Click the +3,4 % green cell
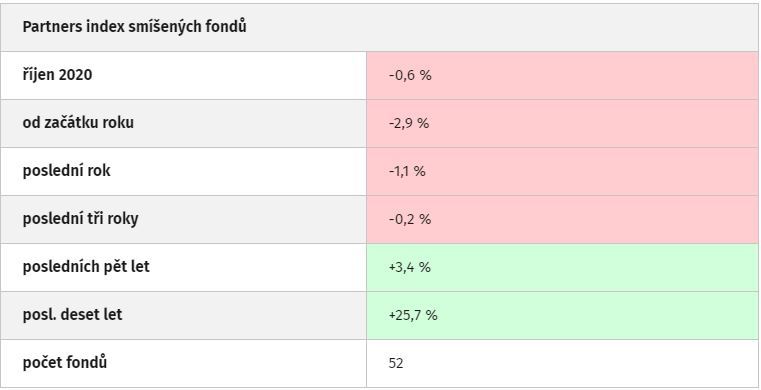Image resolution: width=761 pixels, height=390 pixels. 562,267
